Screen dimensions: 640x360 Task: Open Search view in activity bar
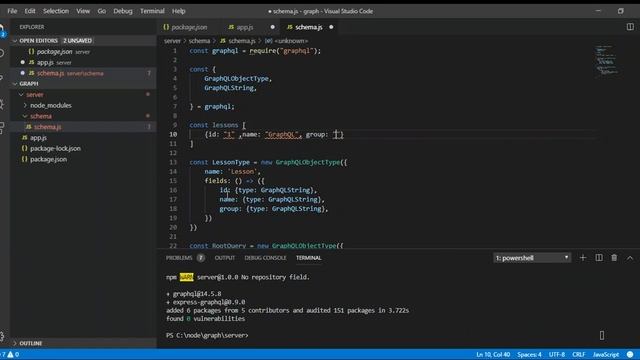point(2,53)
